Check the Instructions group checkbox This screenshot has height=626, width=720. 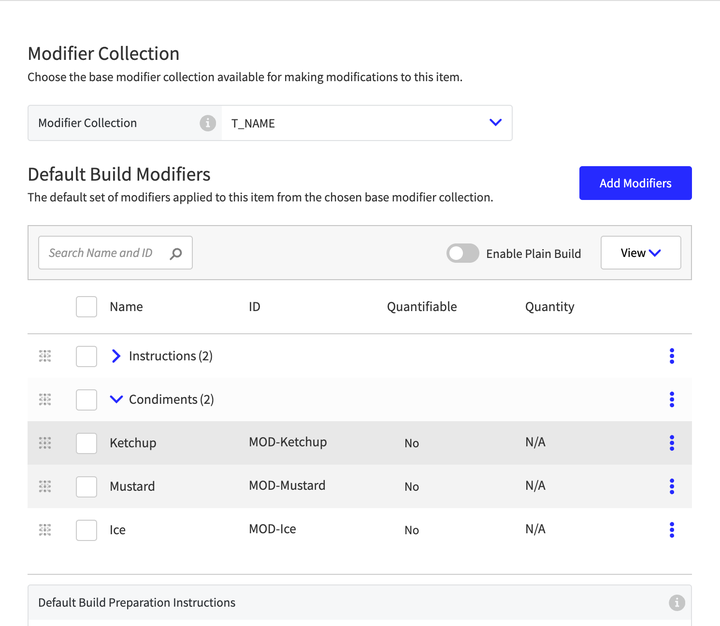86,356
